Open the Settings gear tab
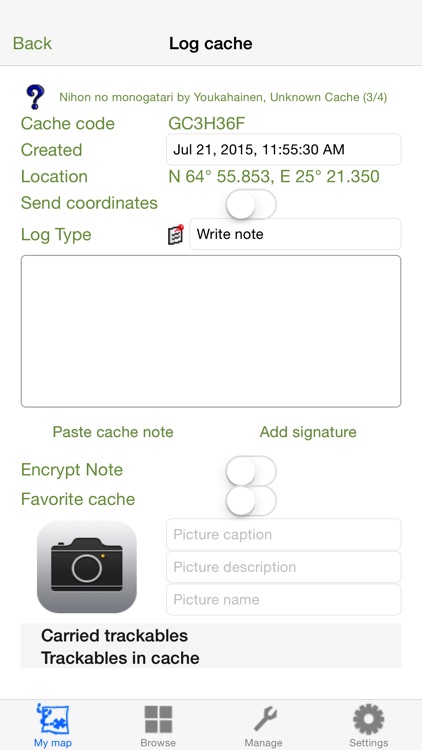Screen dimensions: 422x750 point(368,726)
